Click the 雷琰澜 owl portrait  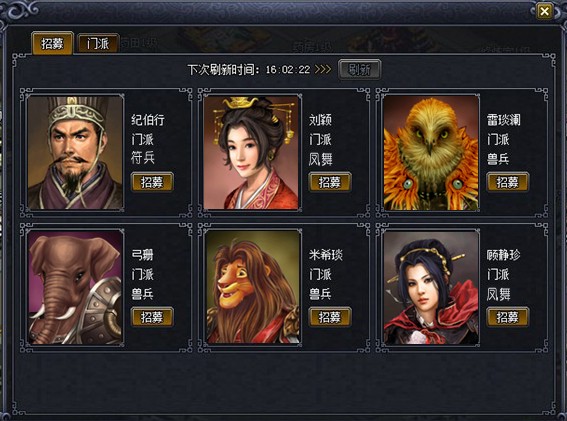[431, 153]
